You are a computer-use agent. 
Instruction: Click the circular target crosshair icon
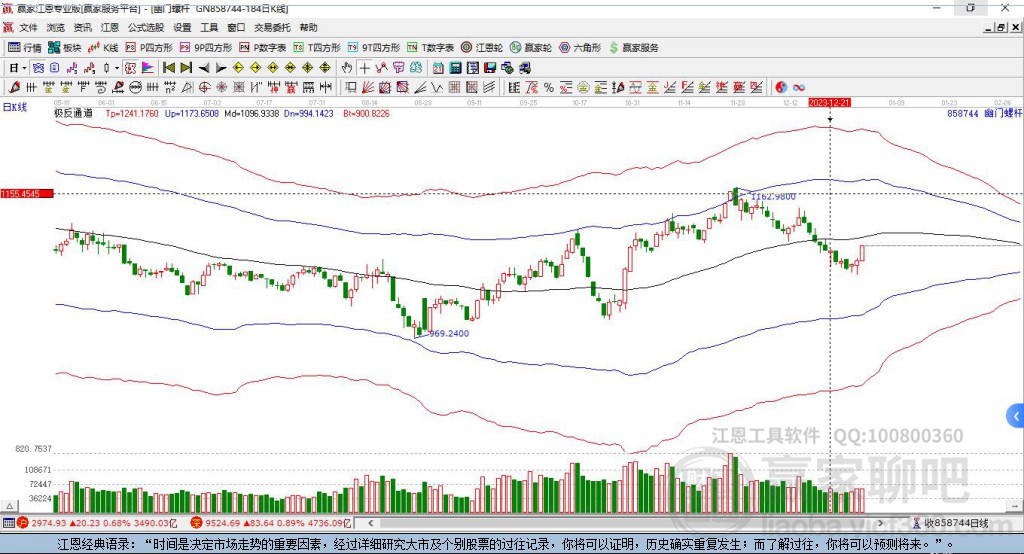(204, 88)
